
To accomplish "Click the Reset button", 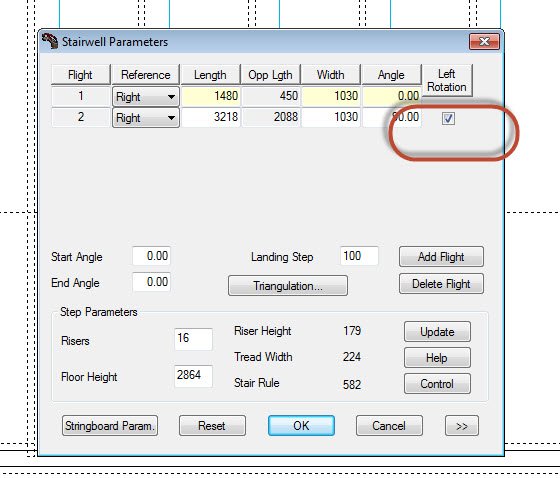I will [212, 425].
